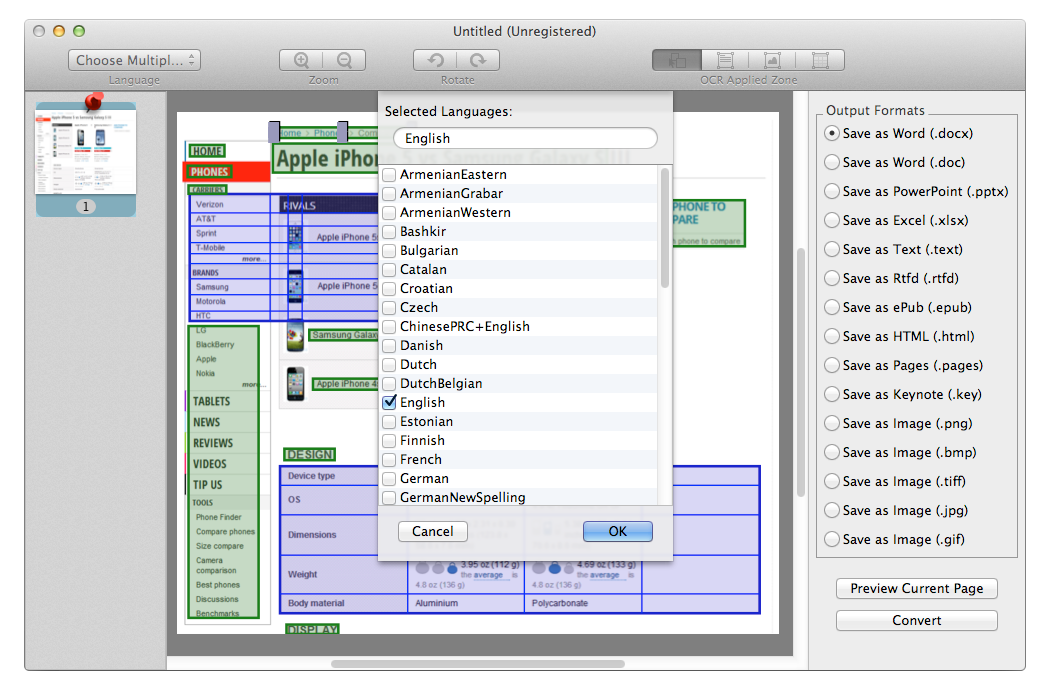Click the Preview Current Page button
The width and height of the screenshot is (1052, 696).
pyautogui.click(x=916, y=589)
